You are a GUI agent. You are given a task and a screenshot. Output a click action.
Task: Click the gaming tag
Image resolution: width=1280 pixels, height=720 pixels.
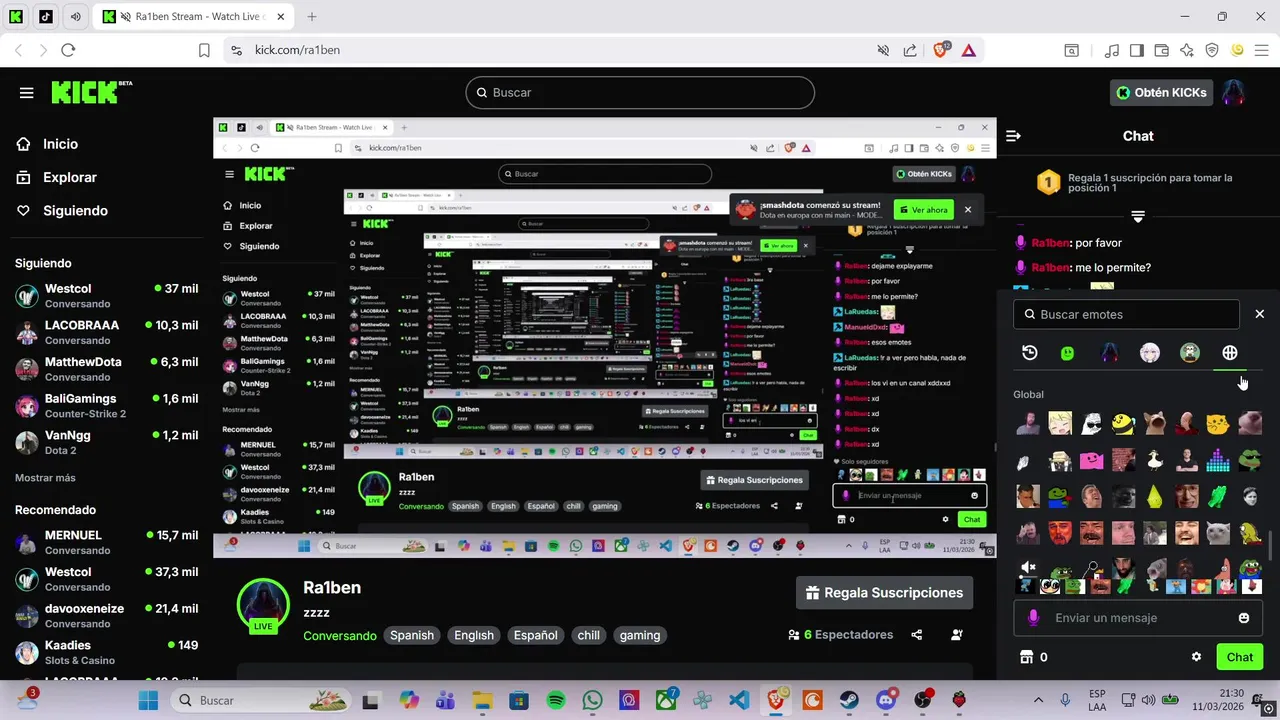(640, 635)
